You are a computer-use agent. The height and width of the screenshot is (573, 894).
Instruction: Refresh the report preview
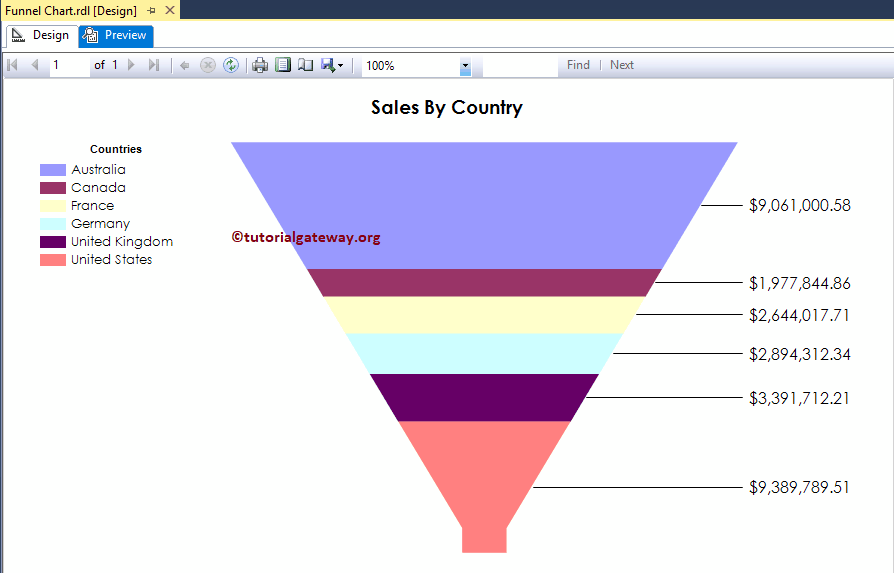231,66
